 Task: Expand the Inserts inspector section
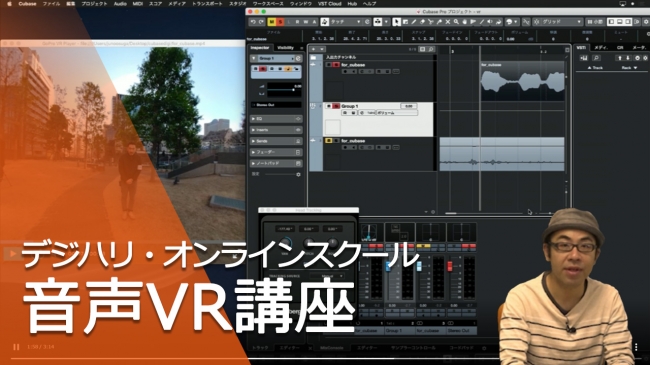point(276,130)
